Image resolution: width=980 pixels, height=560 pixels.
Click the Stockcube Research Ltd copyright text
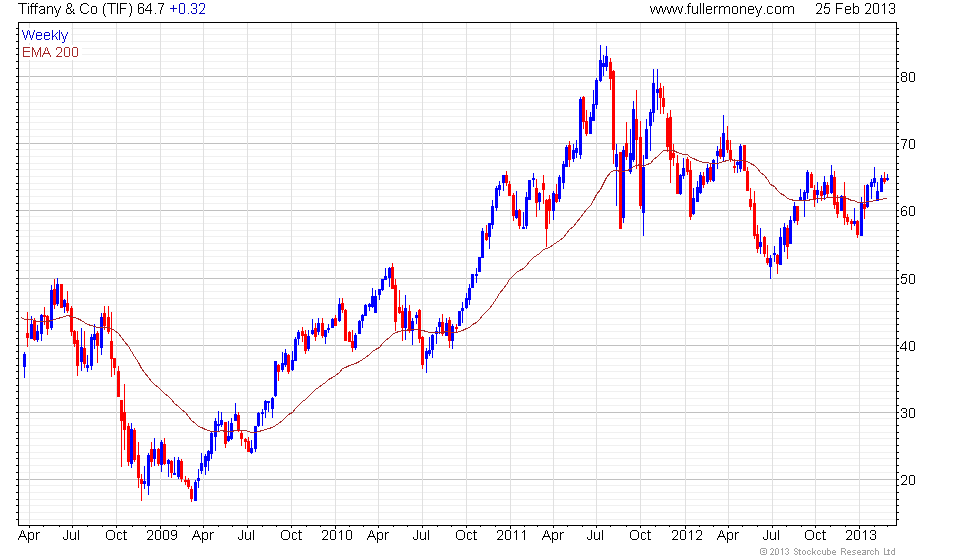click(x=828, y=552)
